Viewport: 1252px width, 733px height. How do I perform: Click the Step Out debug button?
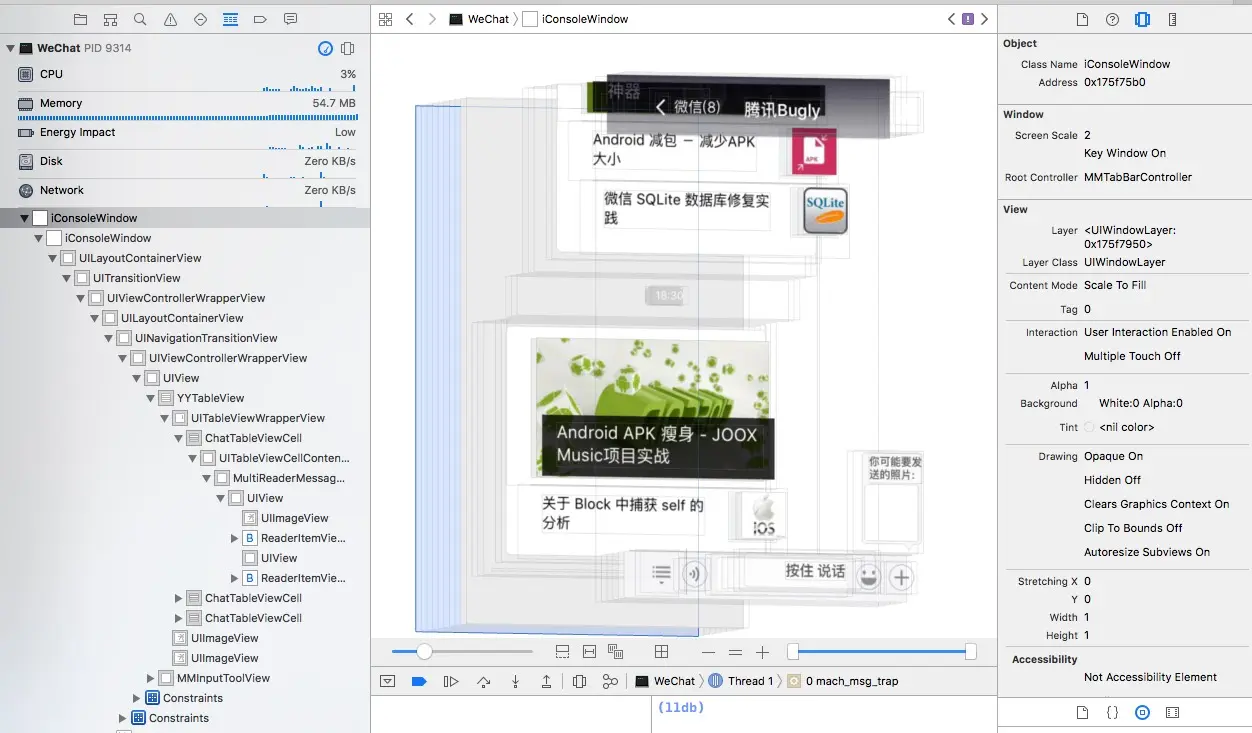[x=547, y=681]
